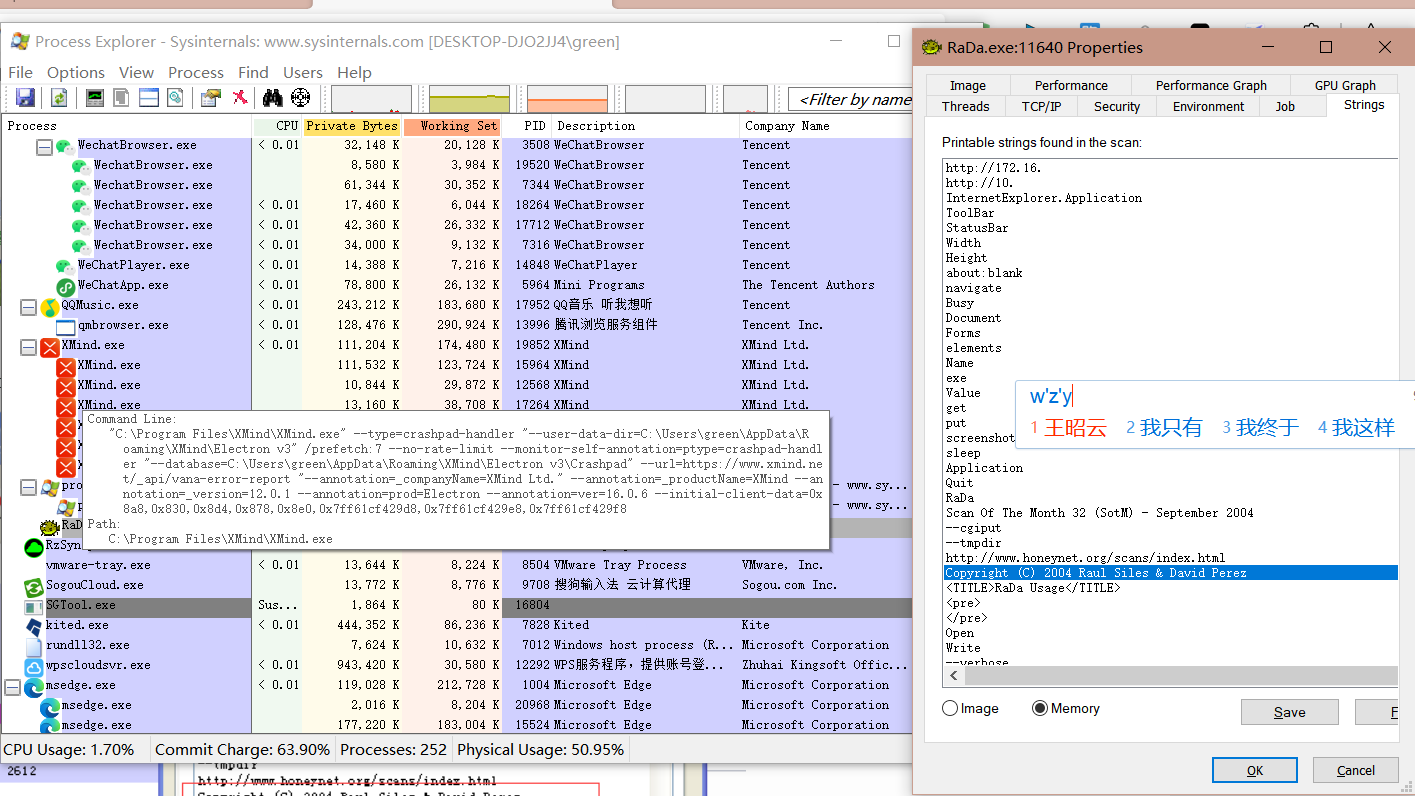Click Cancel in RaDa.exe Properties dialog

[1355, 770]
